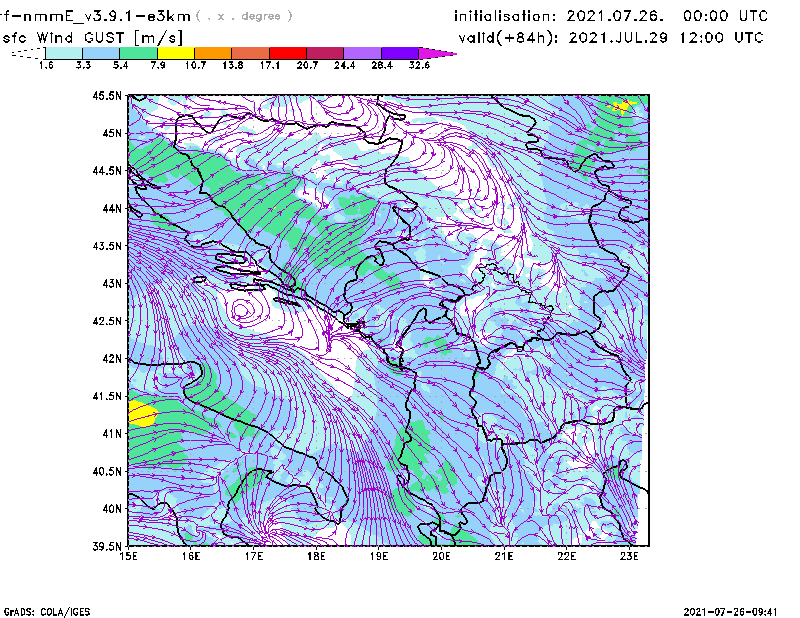The image size is (800, 618).
Task: Click the 42N latitude axis label
Action: click(112, 359)
